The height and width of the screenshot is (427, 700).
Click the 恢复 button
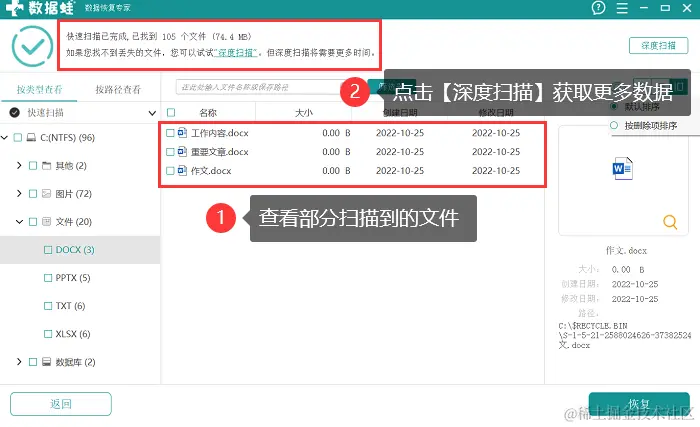coord(639,404)
